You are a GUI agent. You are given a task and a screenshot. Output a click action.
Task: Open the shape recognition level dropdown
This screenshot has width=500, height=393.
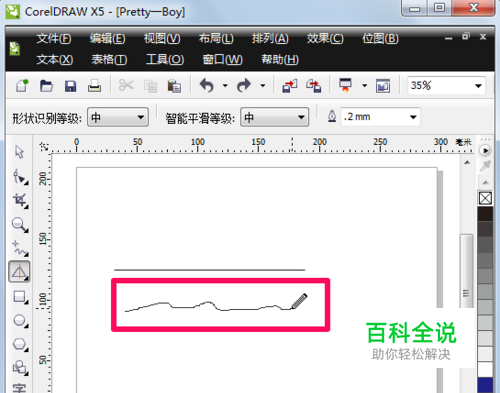118,117
